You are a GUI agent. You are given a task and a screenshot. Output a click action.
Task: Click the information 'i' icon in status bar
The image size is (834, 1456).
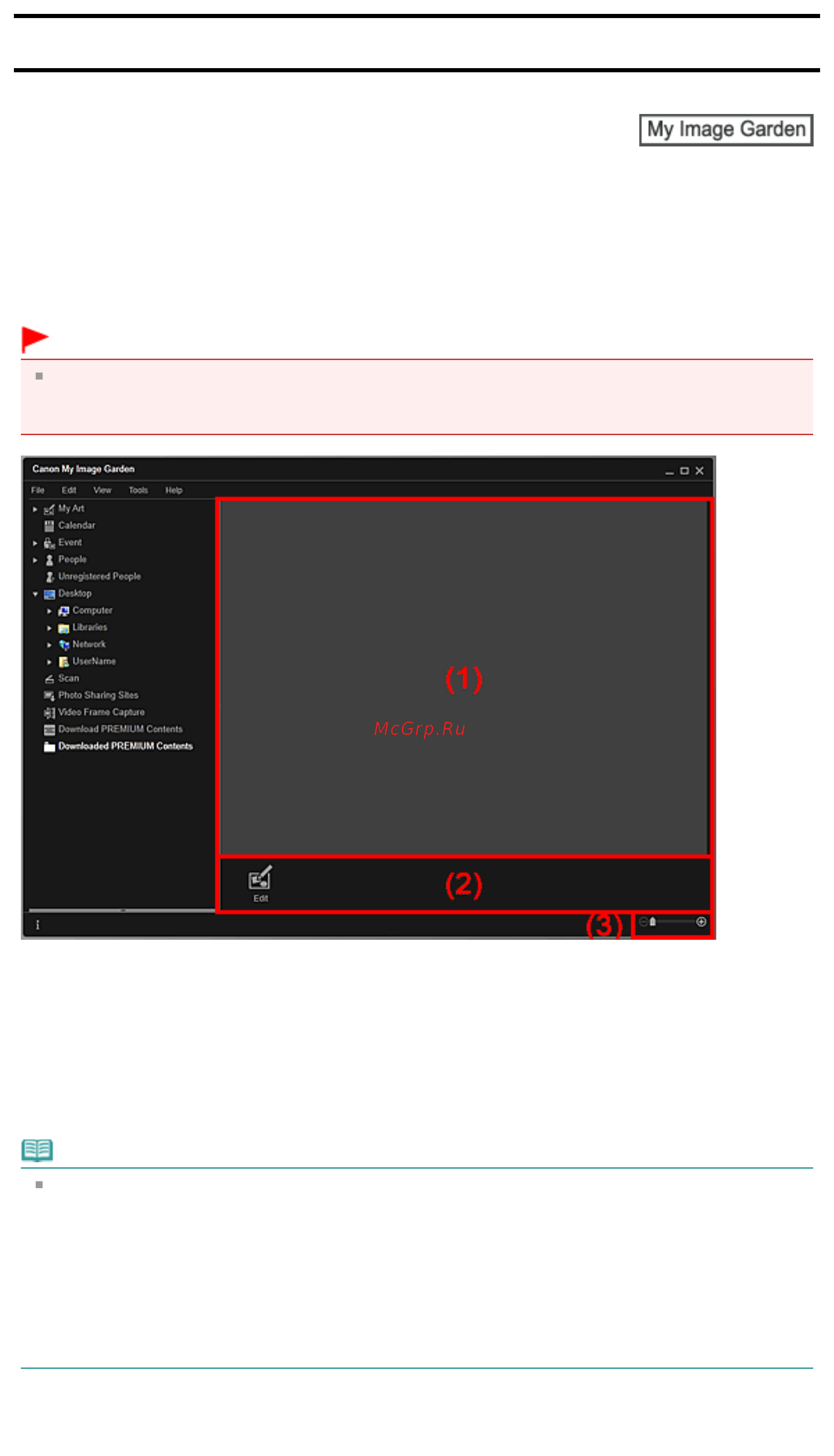(38, 924)
